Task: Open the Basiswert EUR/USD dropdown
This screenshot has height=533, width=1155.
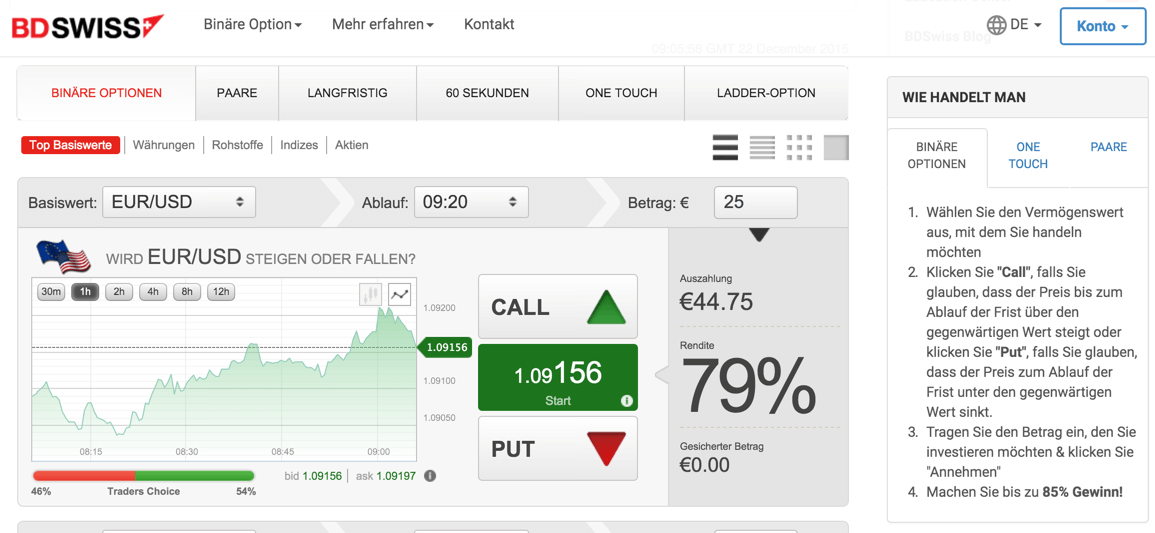Action: pos(179,202)
